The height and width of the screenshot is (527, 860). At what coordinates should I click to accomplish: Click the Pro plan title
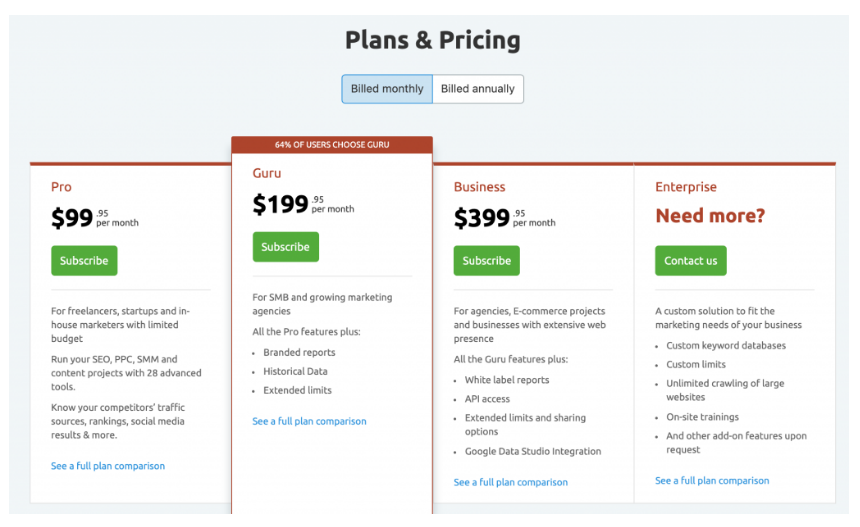click(62, 187)
